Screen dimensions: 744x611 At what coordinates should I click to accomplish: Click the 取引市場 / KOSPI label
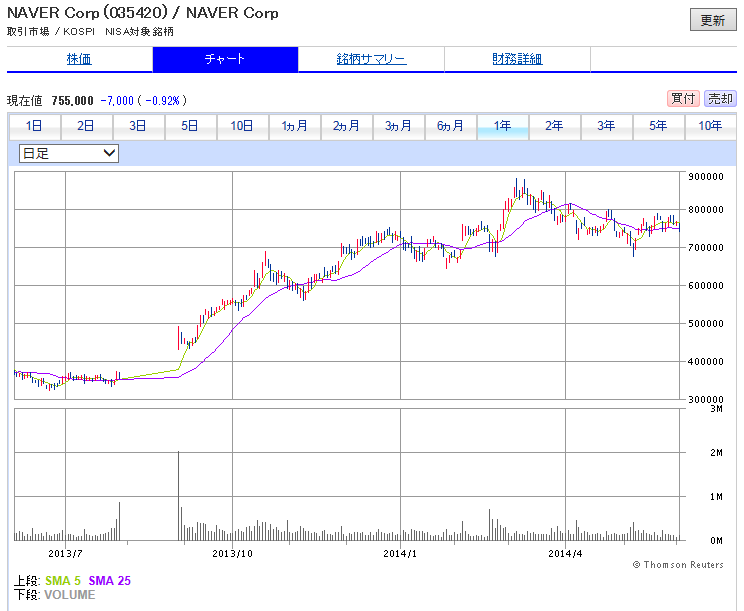51,32
